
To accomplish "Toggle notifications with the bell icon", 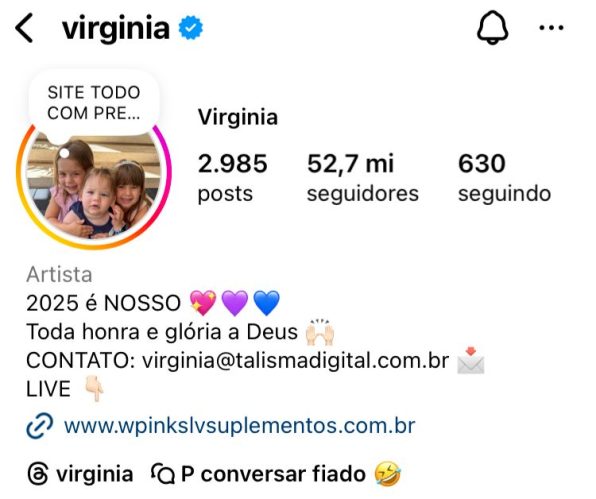I will 492,27.
